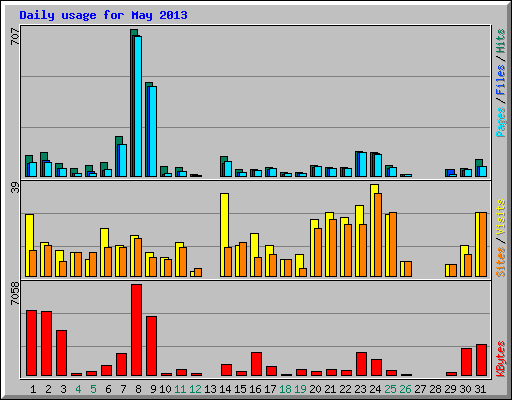
Task: Select the red KBytes bar for day 16
Action: pyautogui.click(x=256, y=364)
